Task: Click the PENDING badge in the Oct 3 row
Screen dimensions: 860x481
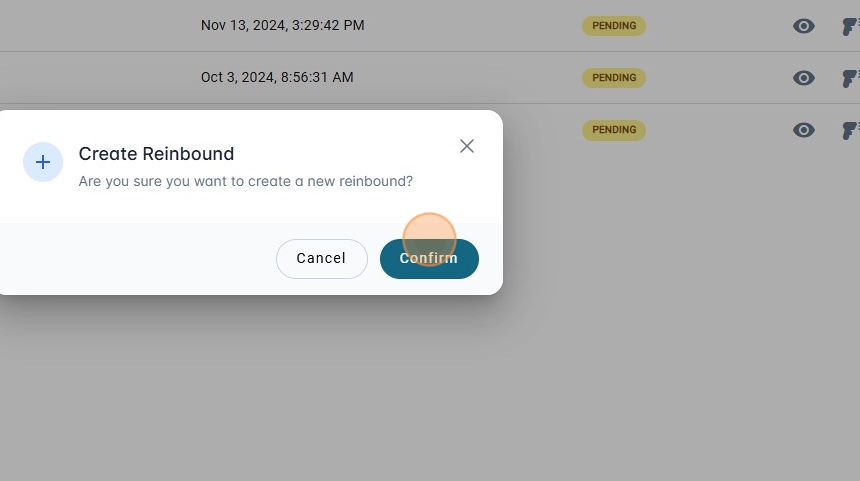Action: pos(614,78)
